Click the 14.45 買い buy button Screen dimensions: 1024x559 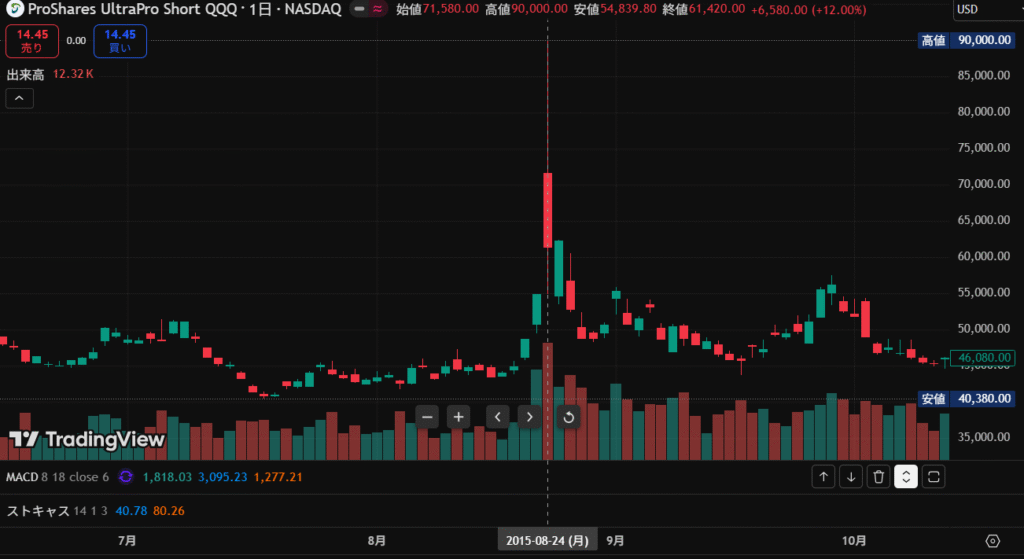(120, 41)
